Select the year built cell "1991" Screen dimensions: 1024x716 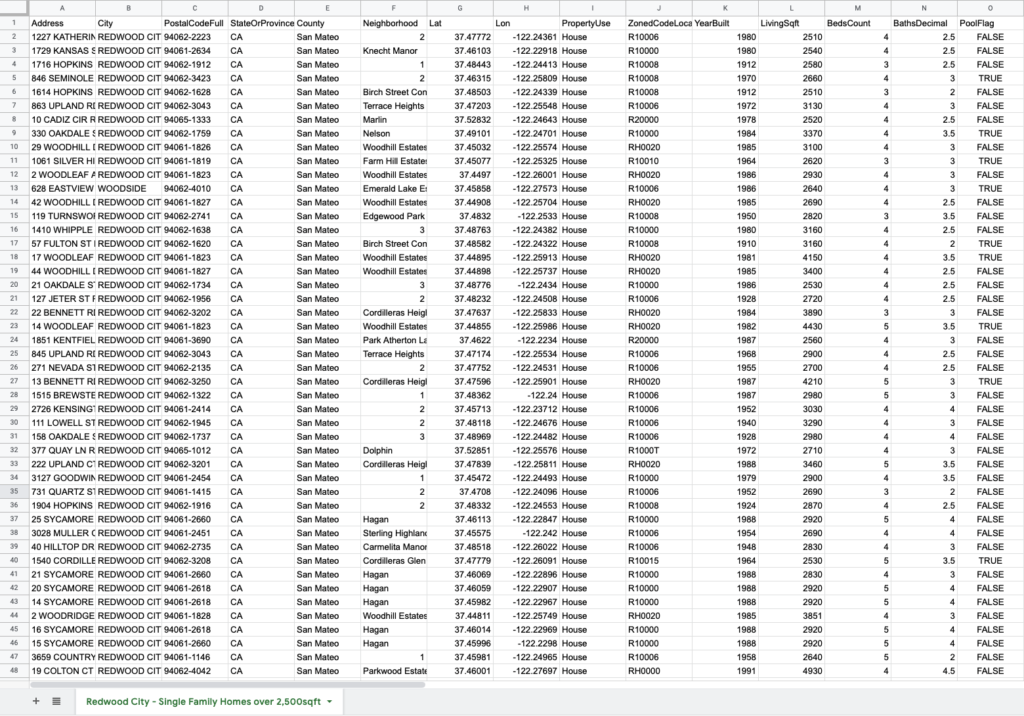[x=725, y=671]
